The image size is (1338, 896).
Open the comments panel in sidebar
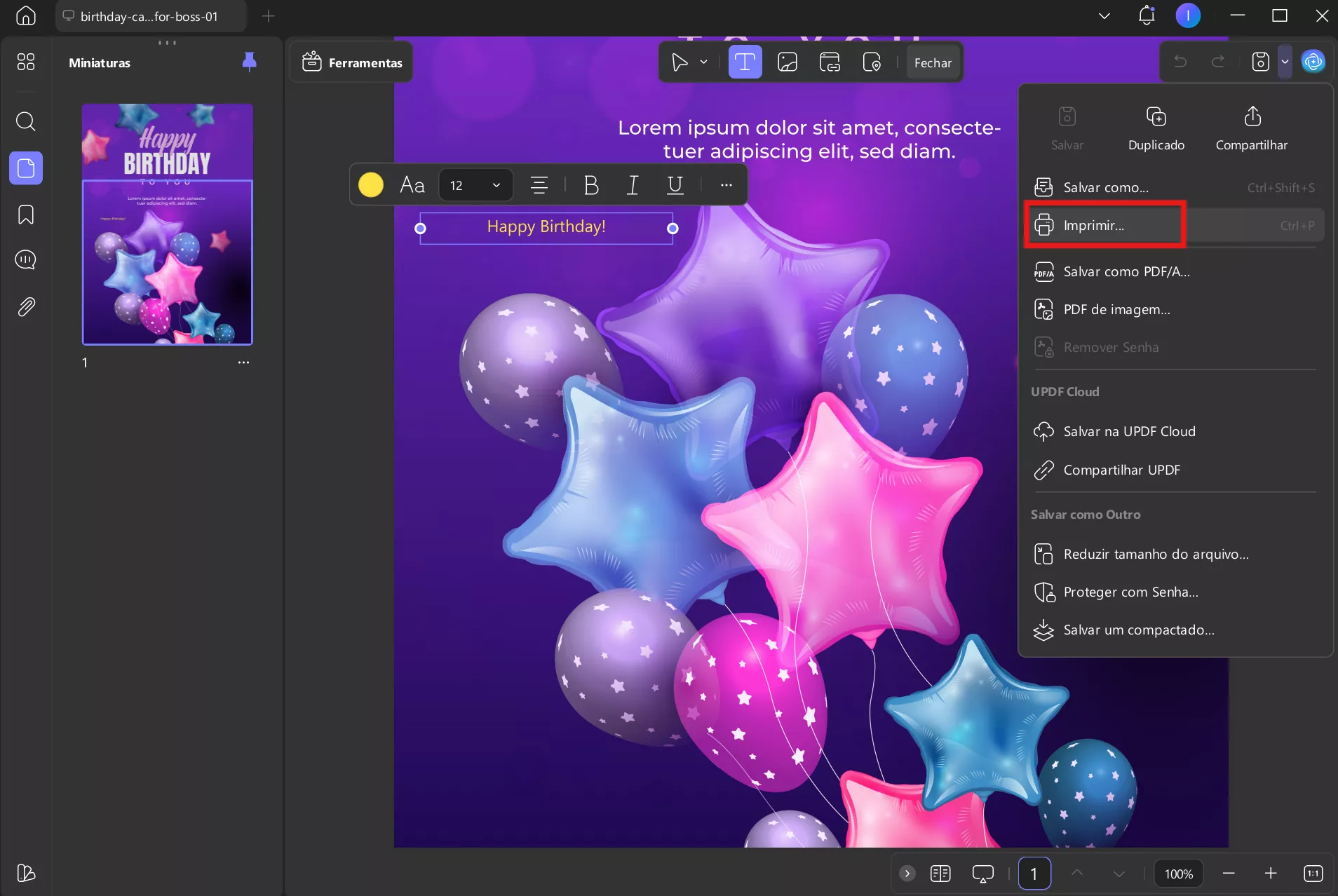pyautogui.click(x=26, y=260)
